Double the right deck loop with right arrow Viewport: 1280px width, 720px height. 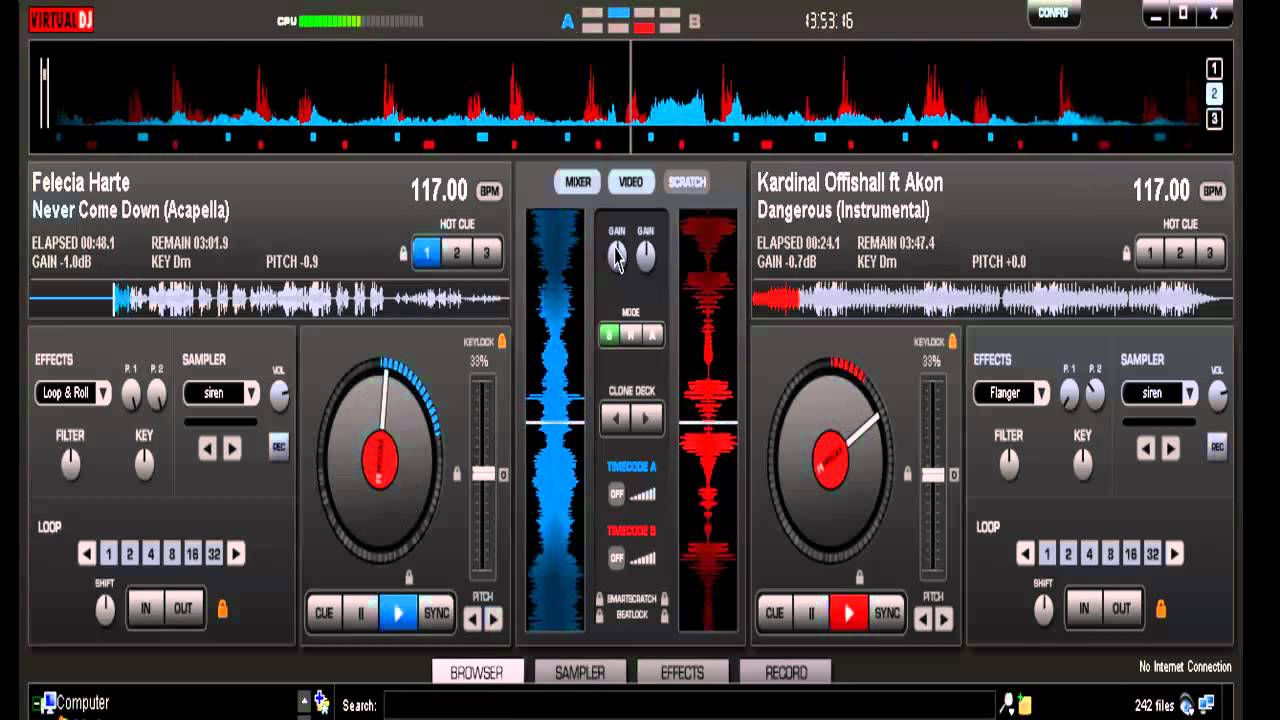(x=1174, y=553)
